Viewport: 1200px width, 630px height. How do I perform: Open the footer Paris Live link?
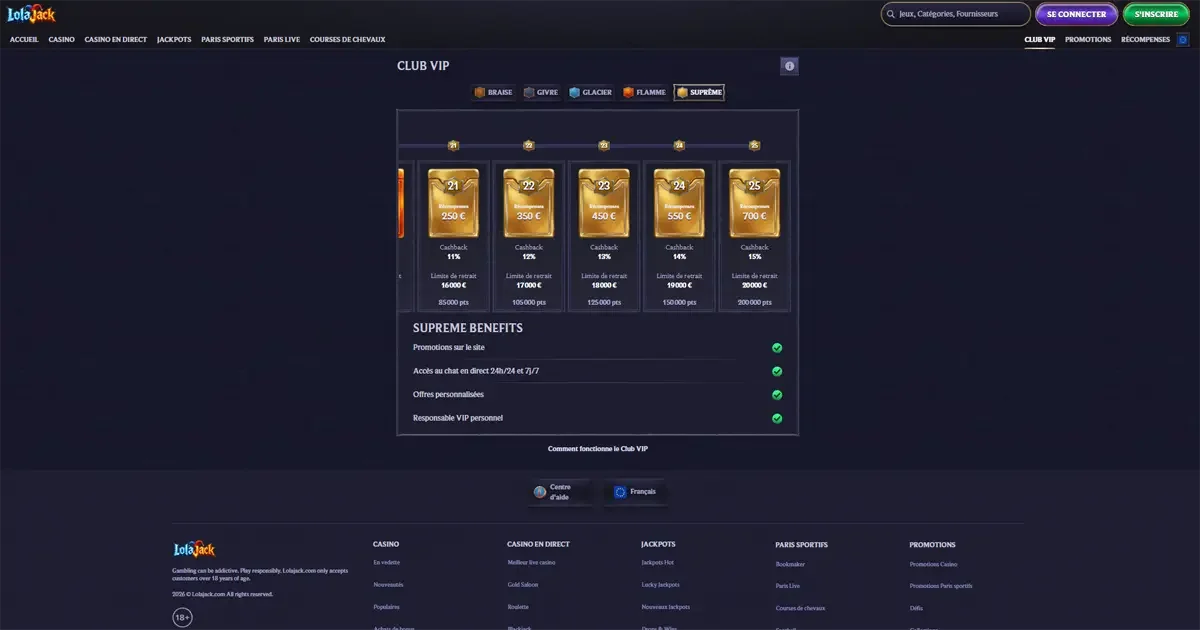pos(788,585)
